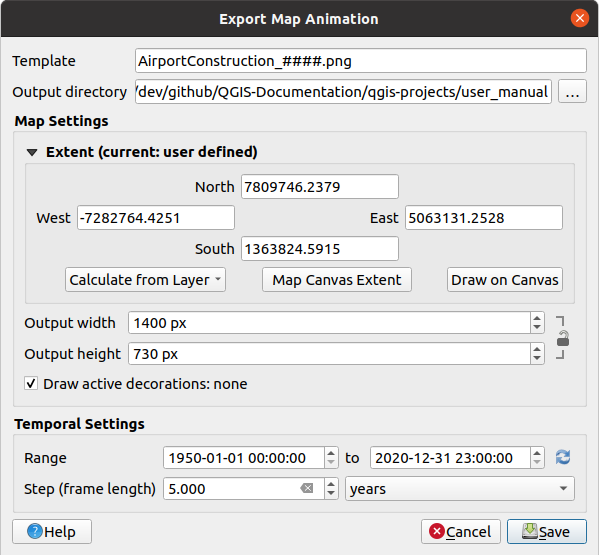Collapse the Extent section triangle

32,152
